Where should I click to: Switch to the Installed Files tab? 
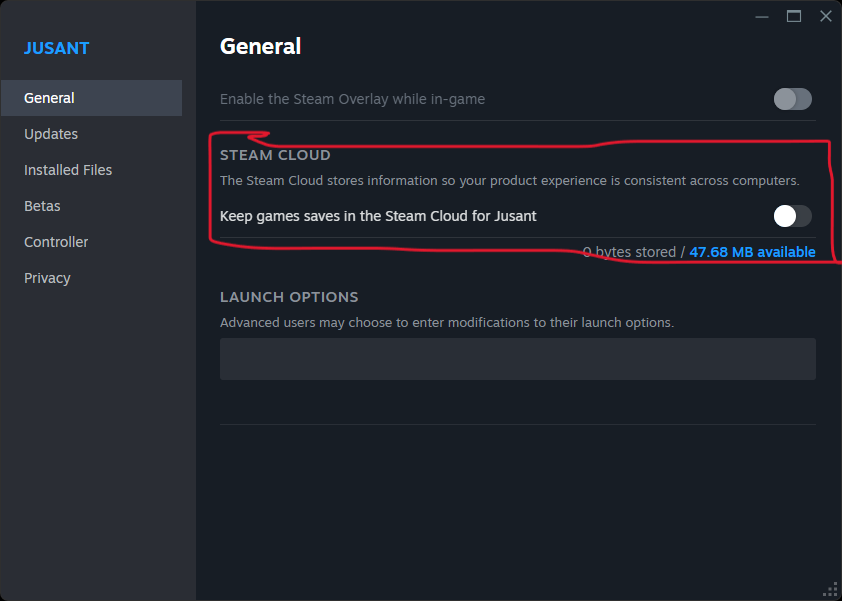click(x=68, y=170)
